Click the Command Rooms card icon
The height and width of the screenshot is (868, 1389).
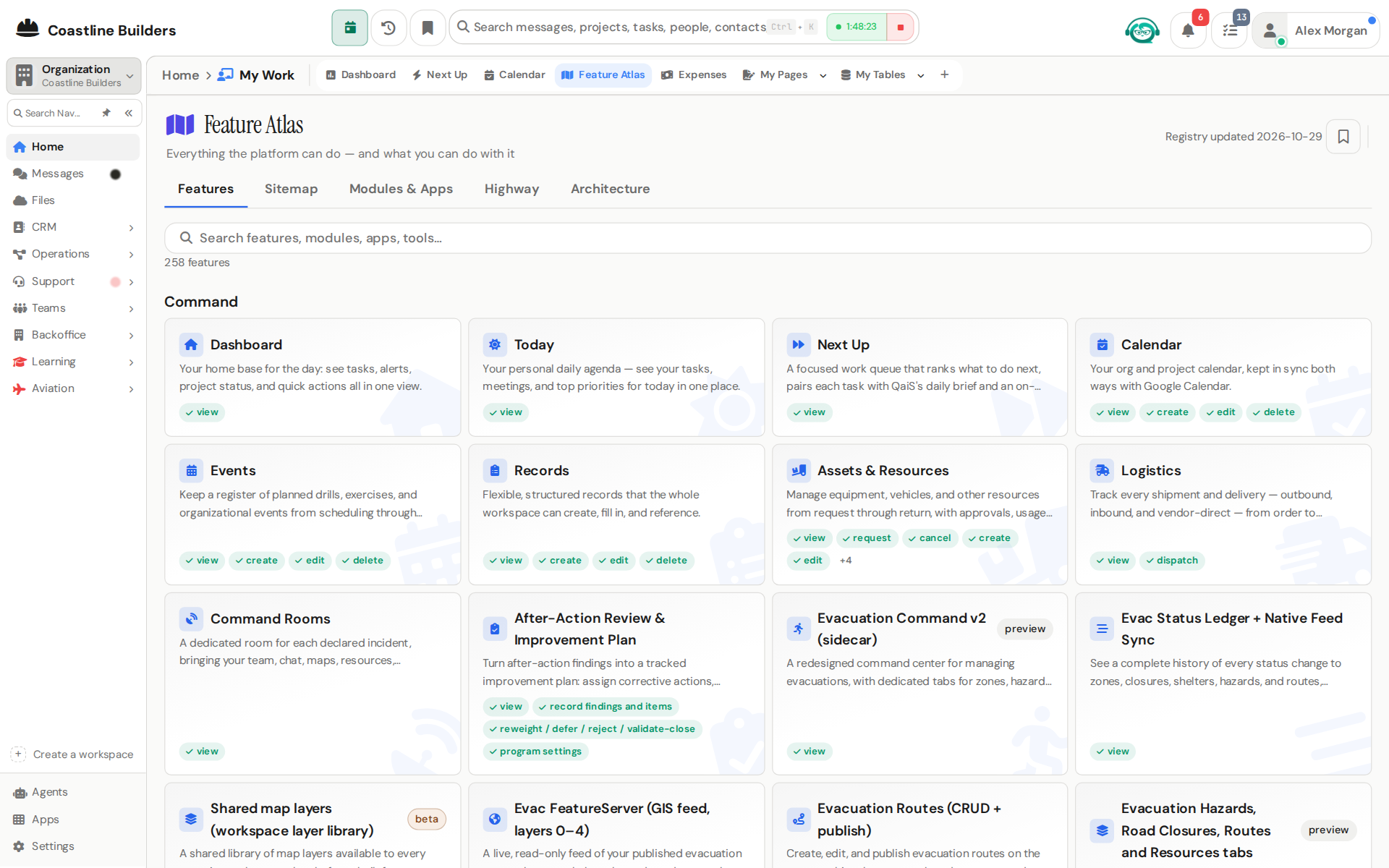click(x=191, y=619)
